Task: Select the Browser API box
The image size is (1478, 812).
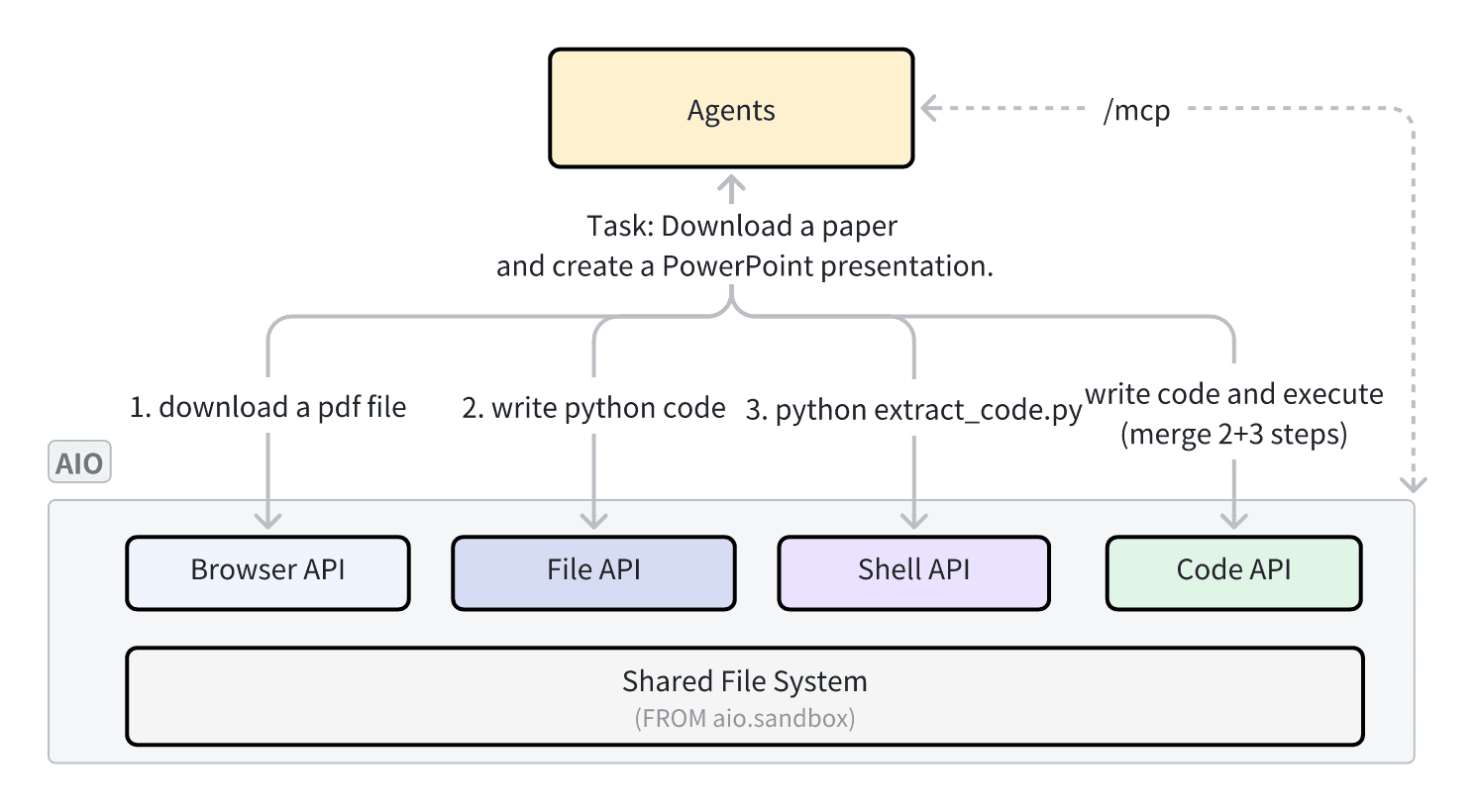Action: click(x=267, y=572)
